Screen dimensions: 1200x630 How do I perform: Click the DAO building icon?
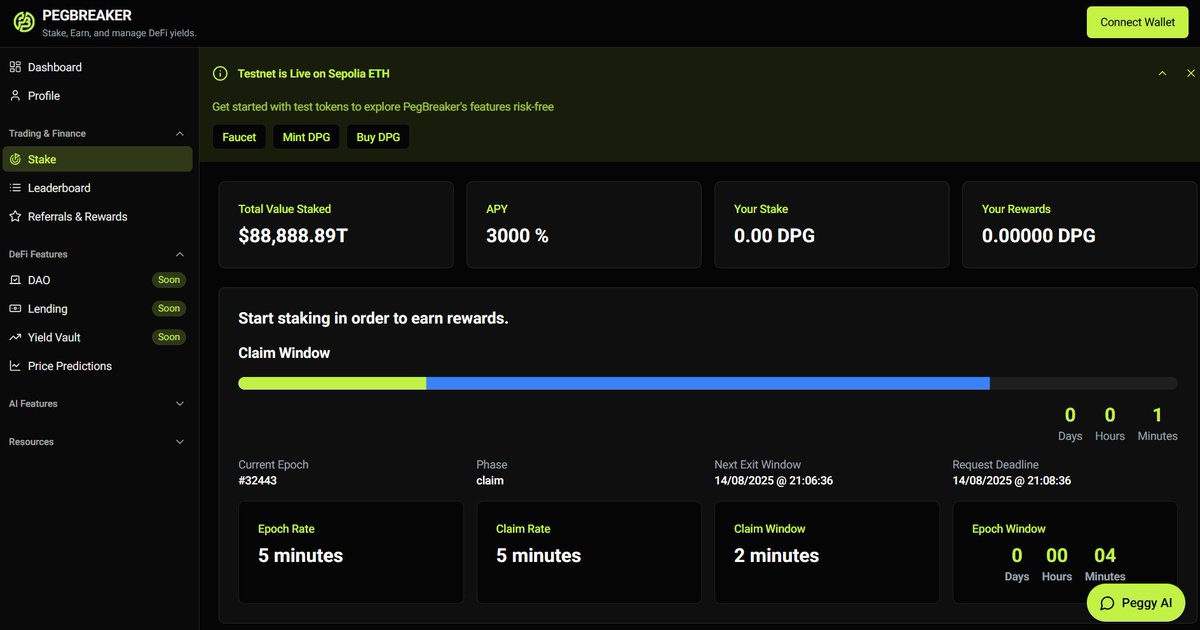tap(15, 280)
